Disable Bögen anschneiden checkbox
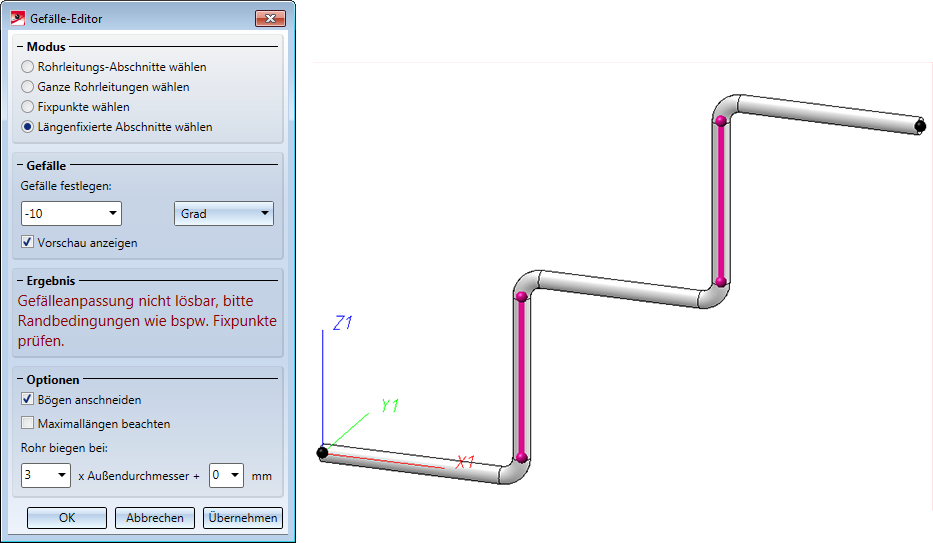Image resolution: width=933 pixels, height=543 pixels. (27, 399)
